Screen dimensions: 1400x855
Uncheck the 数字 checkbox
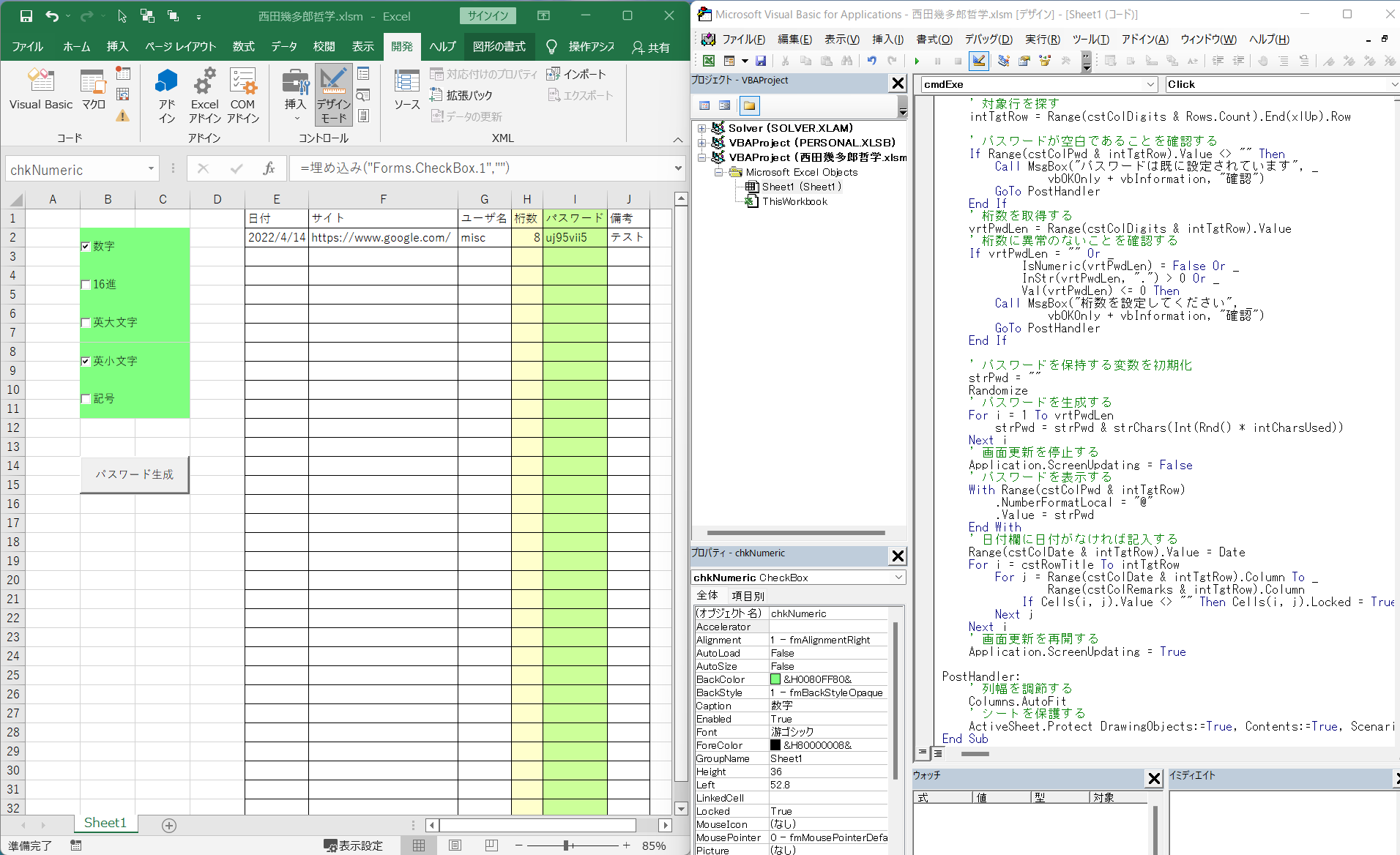[86, 247]
